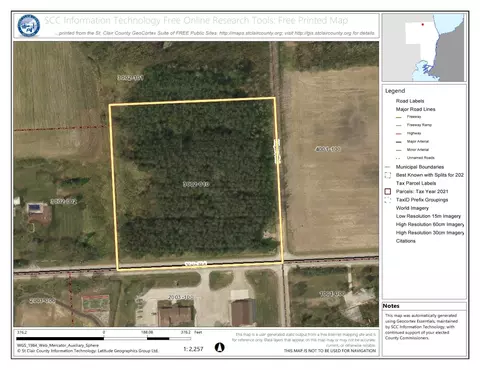Click the county overview locator map
480x370 pixels.
(424, 48)
